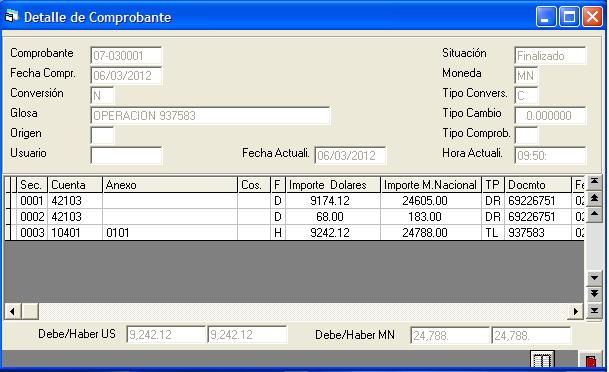Click the Moneda field MN
The image size is (609, 372).
point(526,75)
